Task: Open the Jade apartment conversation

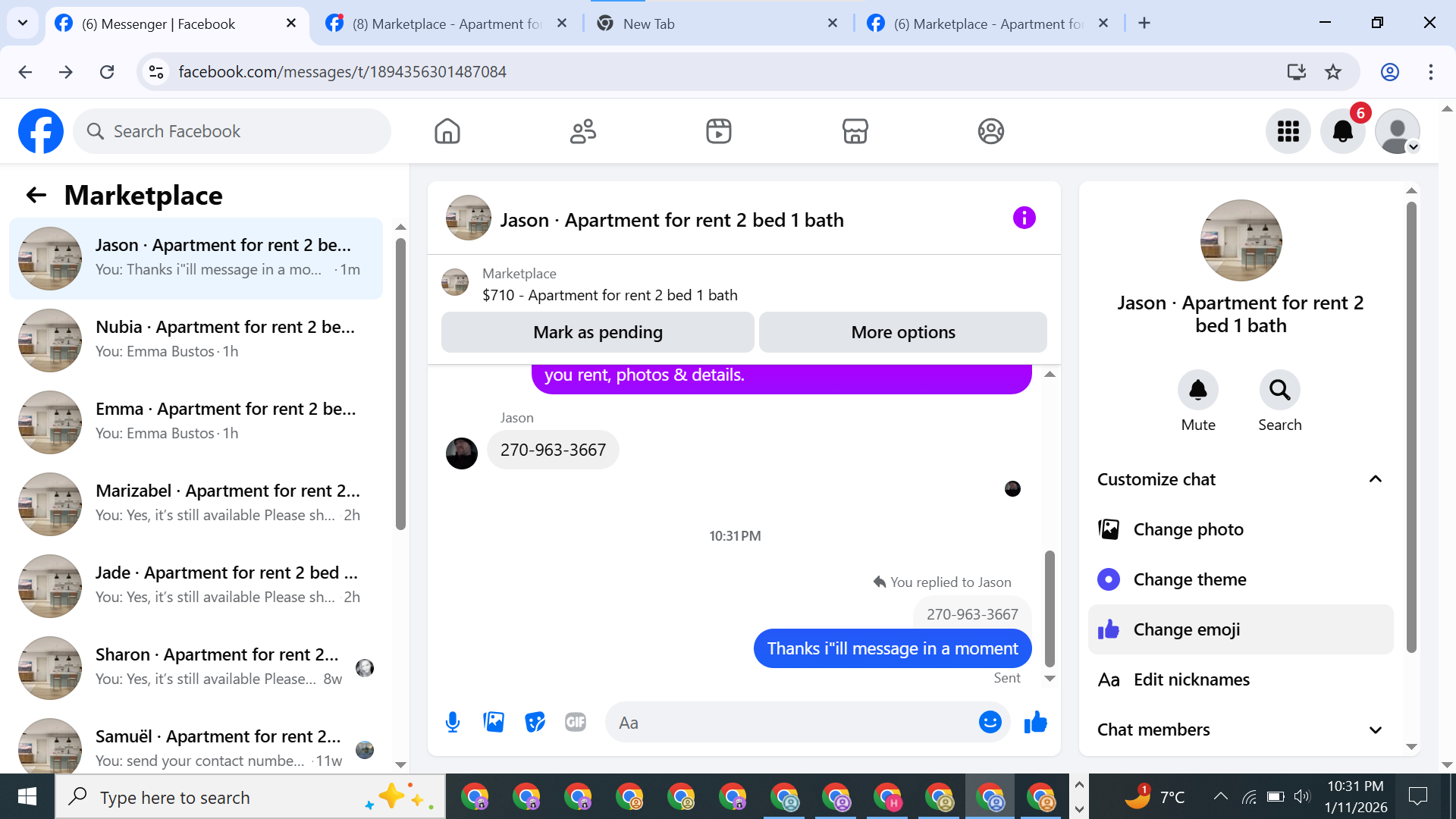Action: pyautogui.click(x=196, y=586)
